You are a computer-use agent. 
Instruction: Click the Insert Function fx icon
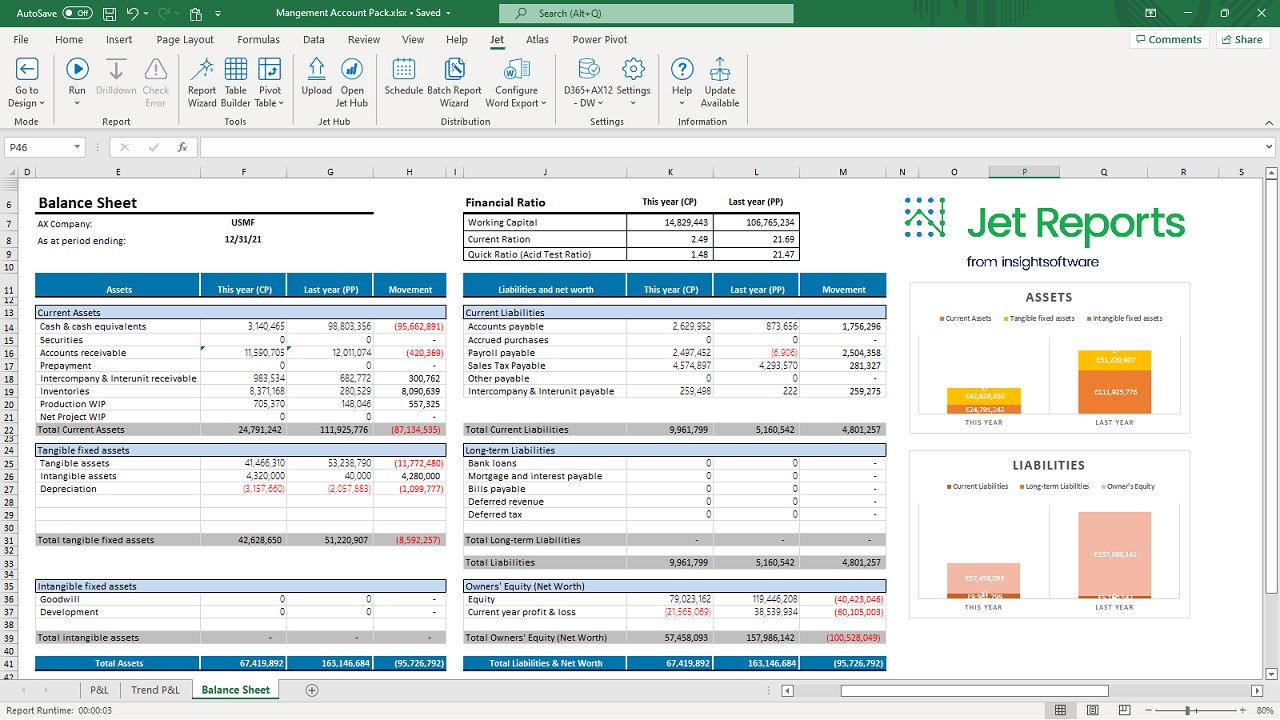182,147
